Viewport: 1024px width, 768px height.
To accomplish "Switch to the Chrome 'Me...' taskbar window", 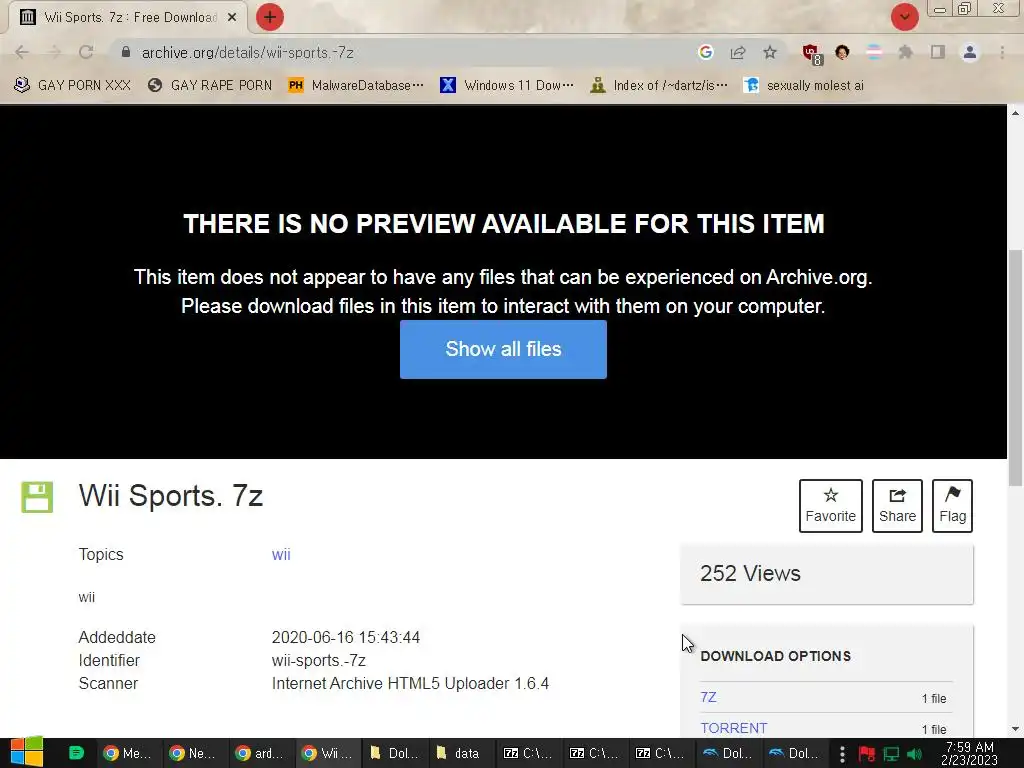I will point(128,753).
